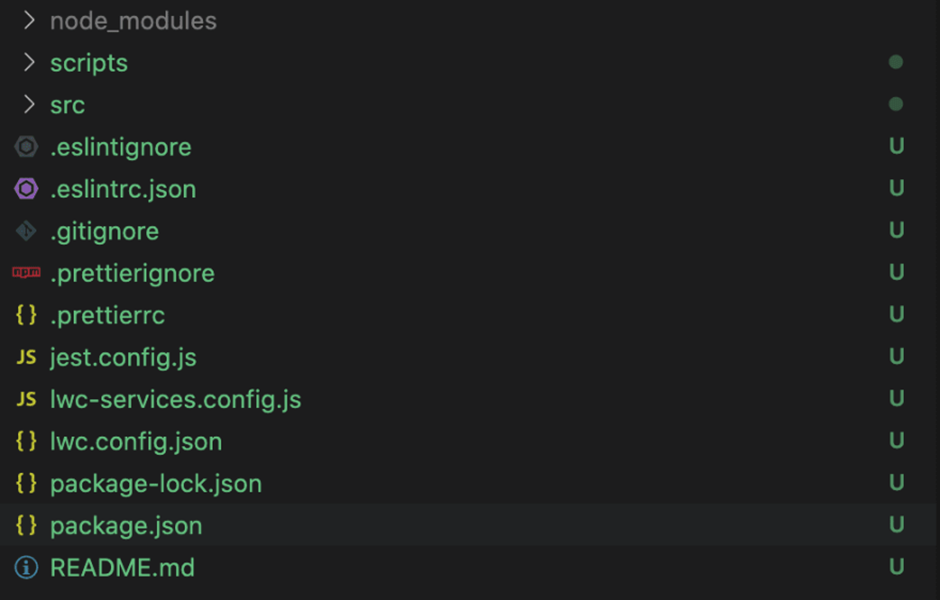
Task: Click the purple ESLint icon for .eslintrc.json
Action: click(x=26, y=189)
